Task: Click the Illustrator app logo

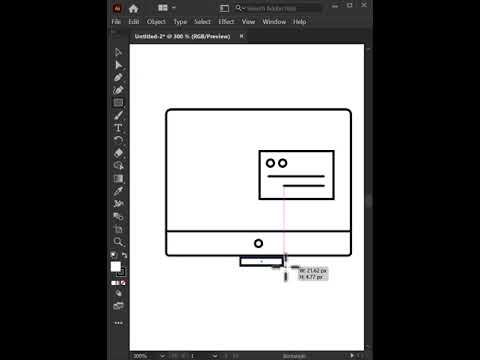Action: click(117, 9)
